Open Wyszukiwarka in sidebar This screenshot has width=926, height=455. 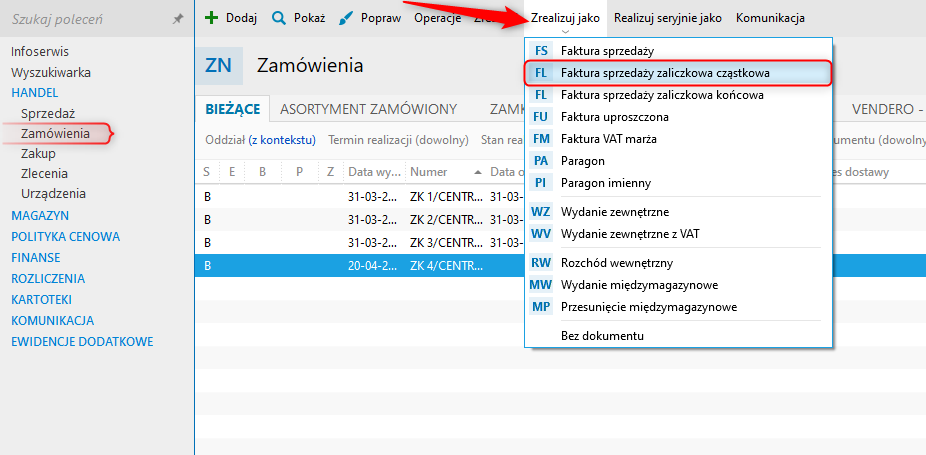[51, 73]
